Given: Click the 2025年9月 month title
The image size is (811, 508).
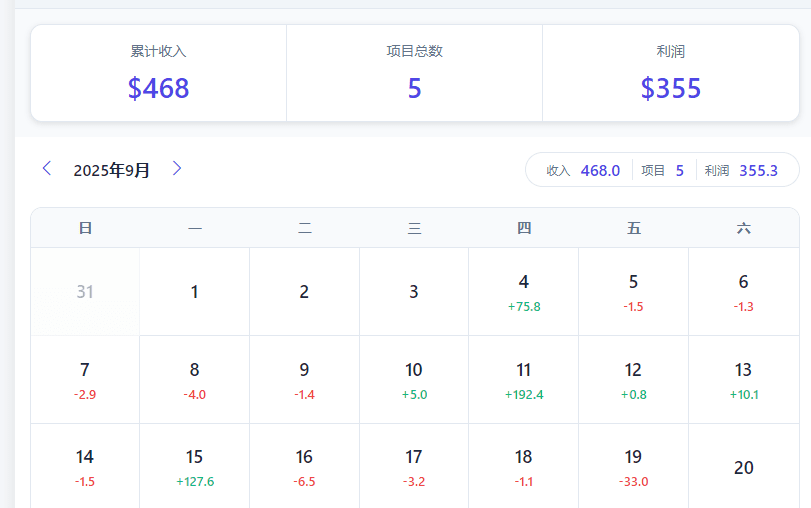Looking at the screenshot, I should click(111, 170).
